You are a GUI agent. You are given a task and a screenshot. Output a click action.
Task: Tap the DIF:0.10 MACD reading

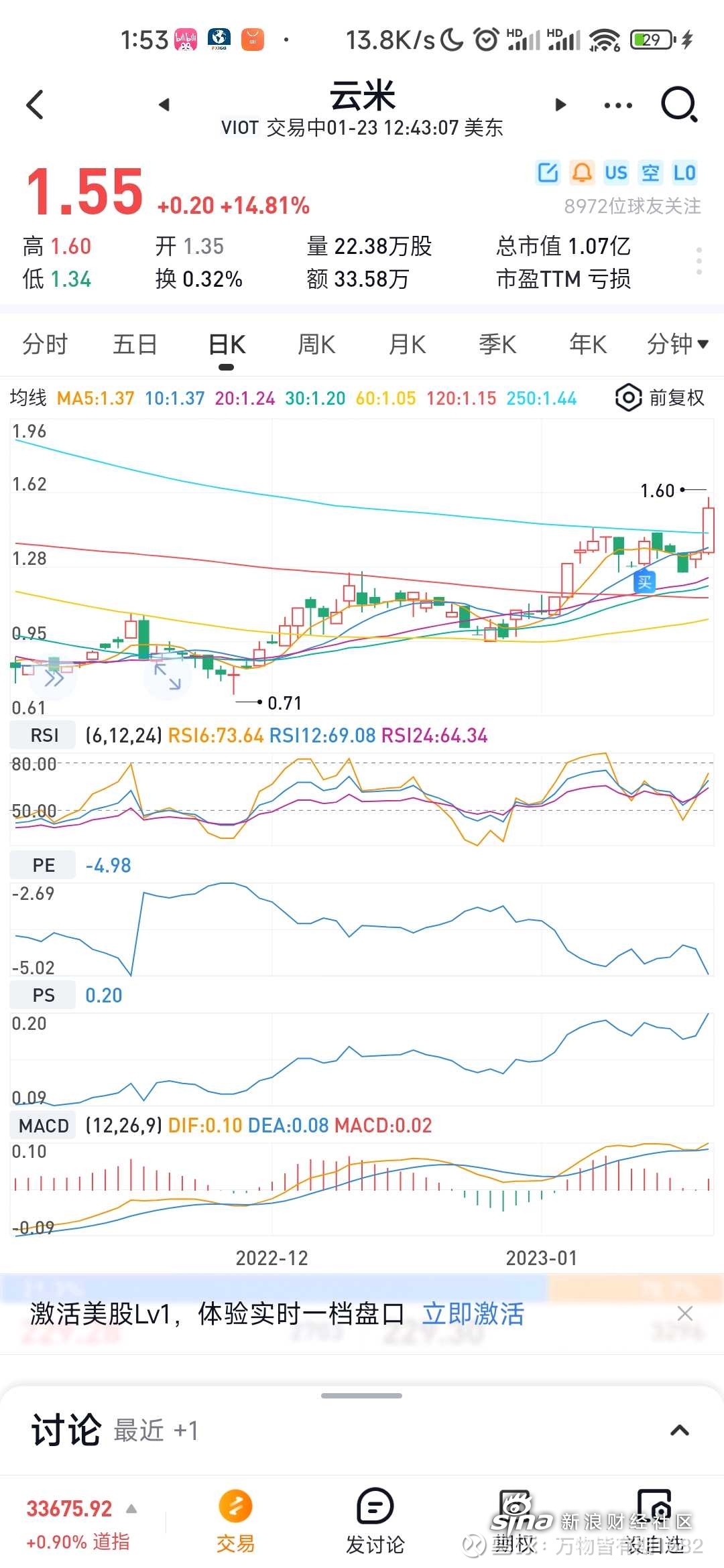click(x=205, y=1125)
